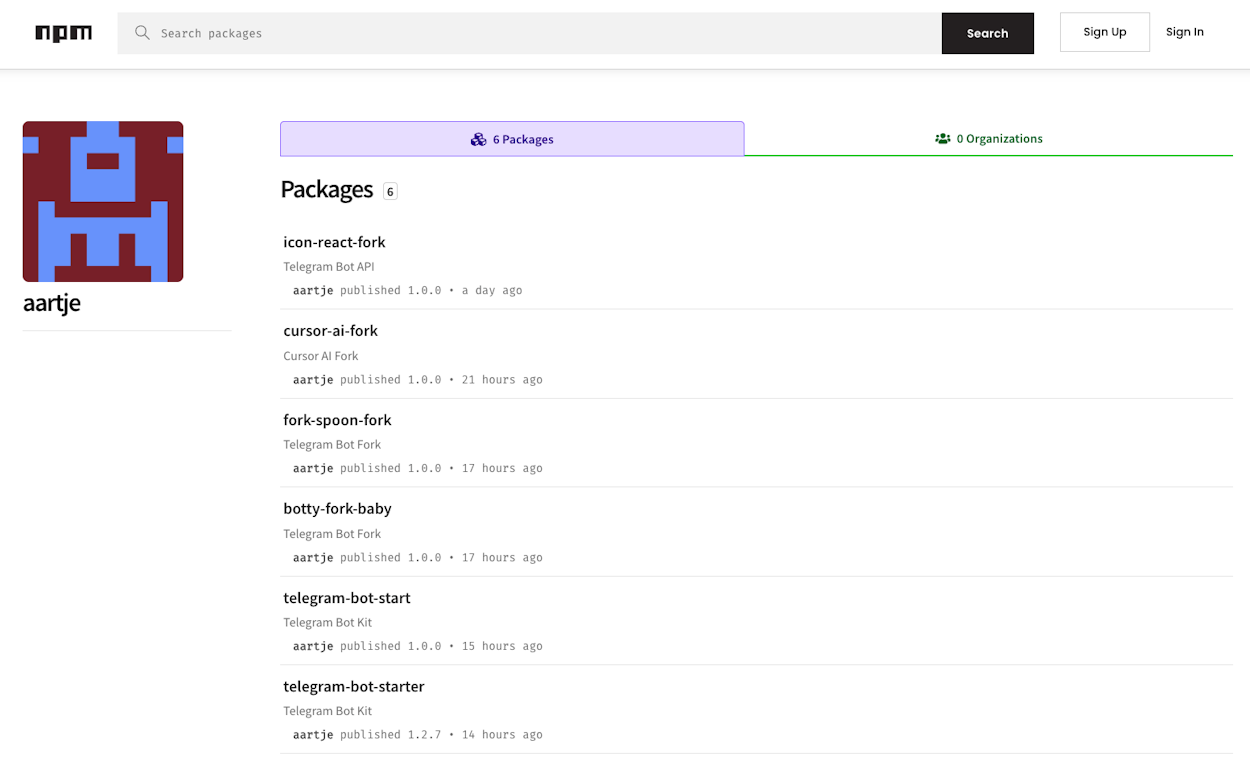Image resolution: width=1250 pixels, height=765 pixels.
Task: Click the npm logo
Action: (x=63, y=32)
